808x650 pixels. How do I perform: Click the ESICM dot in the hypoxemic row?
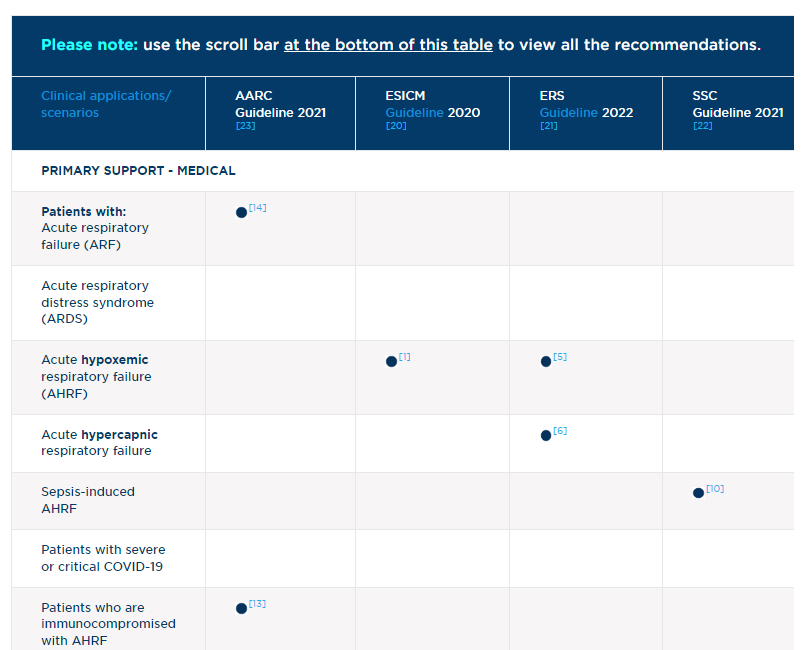pyautogui.click(x=391, y=361)
